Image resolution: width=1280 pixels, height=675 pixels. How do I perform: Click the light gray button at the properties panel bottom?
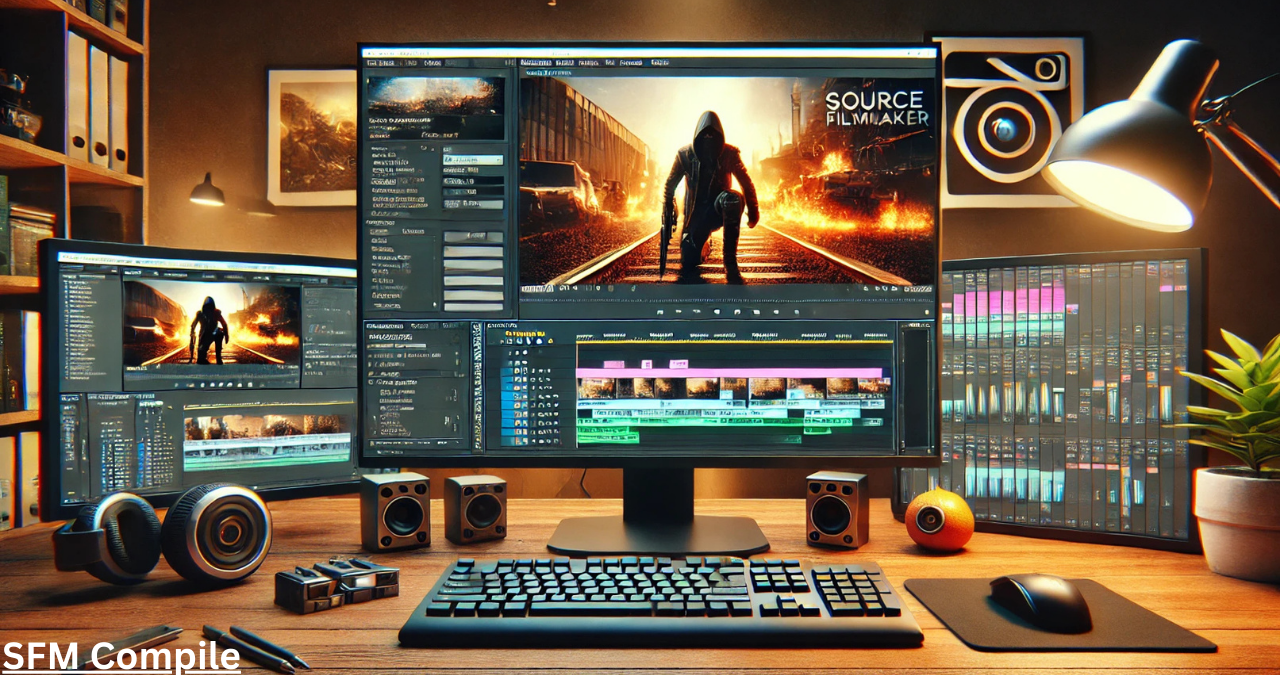click(x=473, y=307)
